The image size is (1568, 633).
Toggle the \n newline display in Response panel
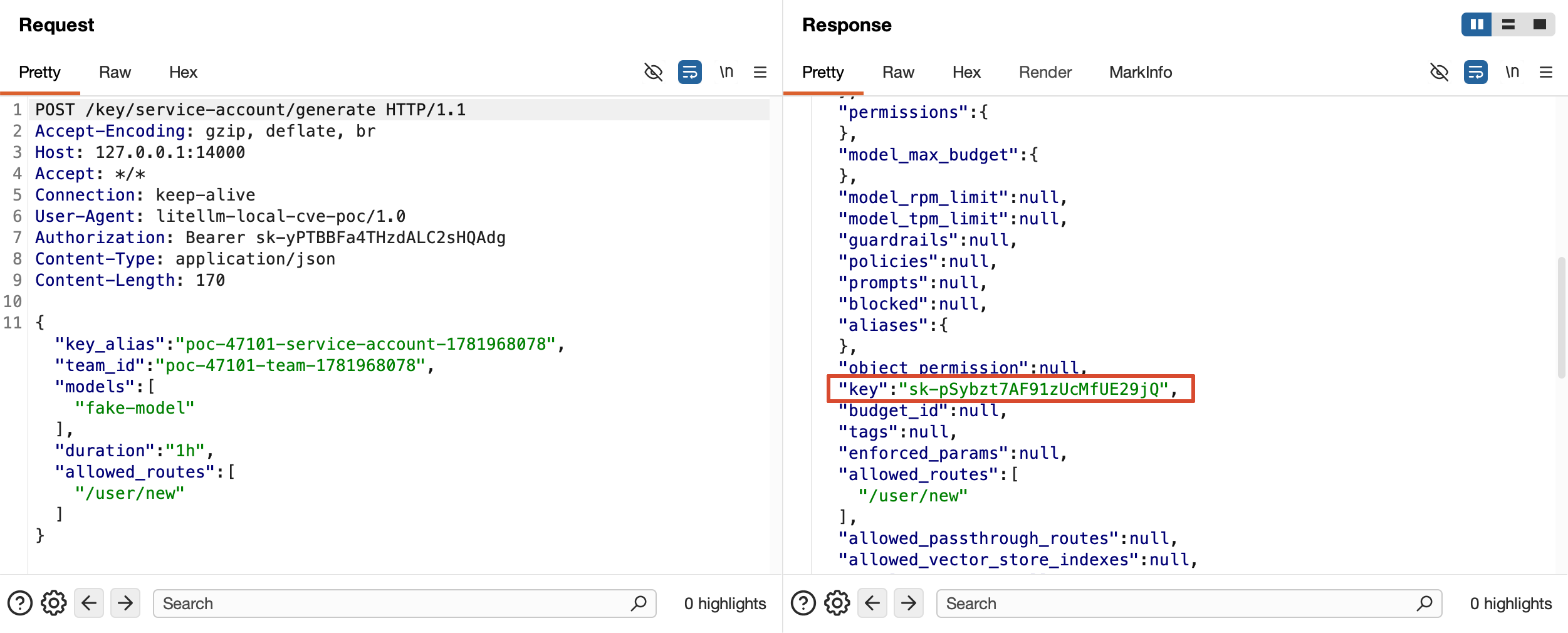1512,72
